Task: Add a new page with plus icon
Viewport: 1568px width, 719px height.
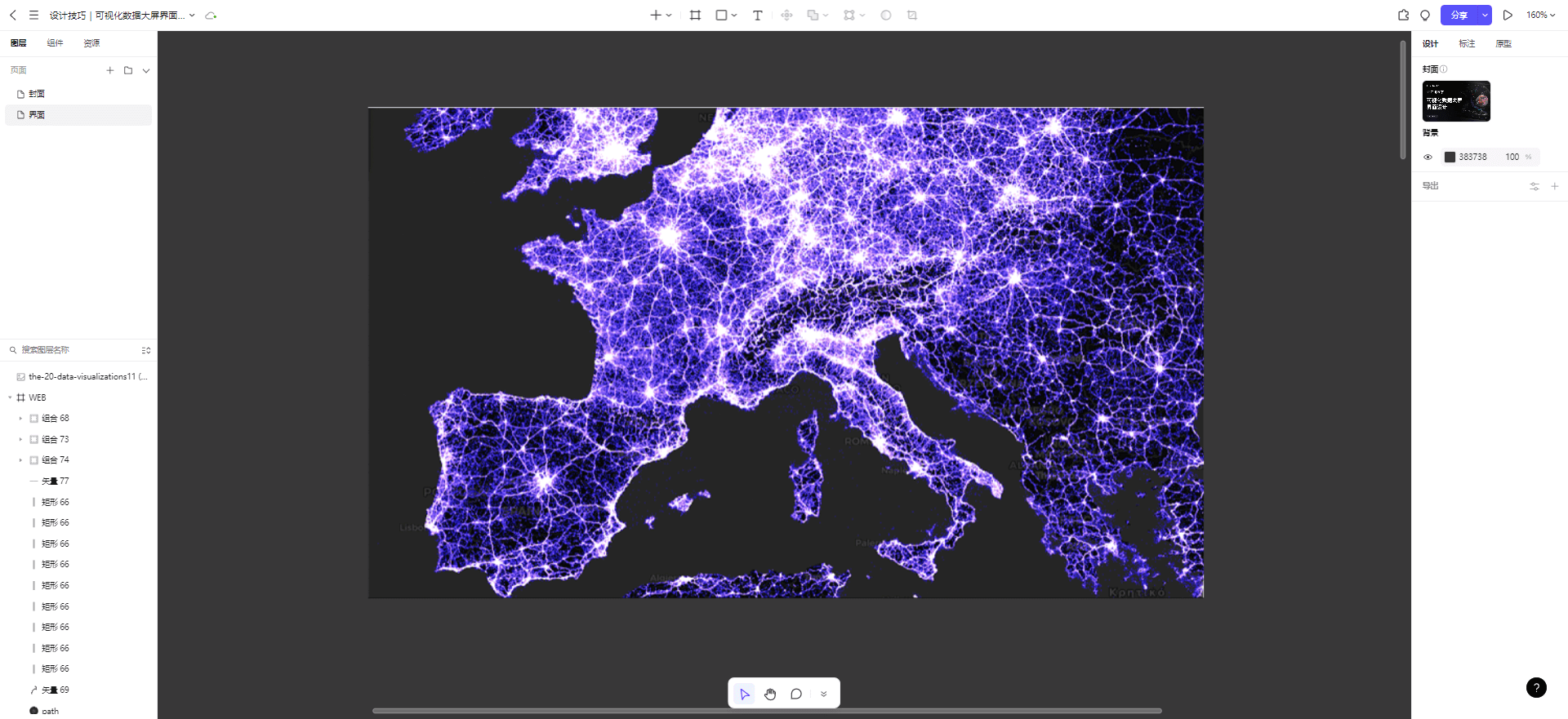Action: 110,70
